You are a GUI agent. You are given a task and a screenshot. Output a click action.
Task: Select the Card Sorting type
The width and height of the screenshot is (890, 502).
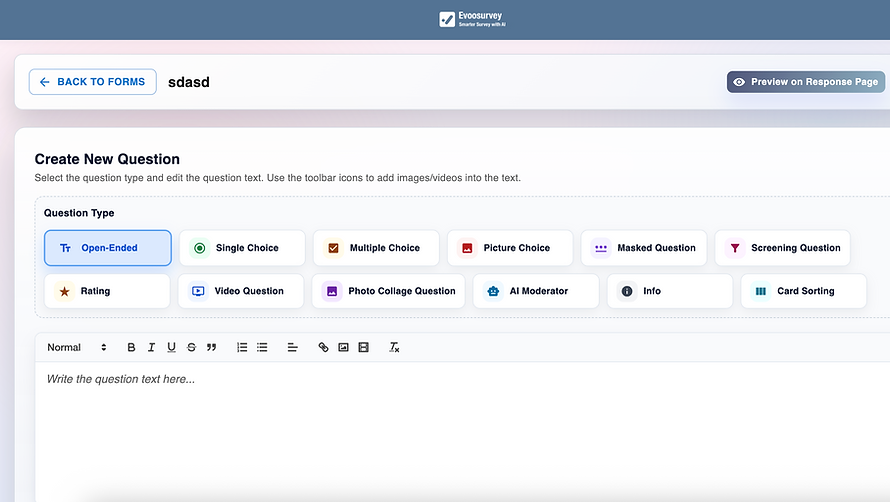pos(804,291)
